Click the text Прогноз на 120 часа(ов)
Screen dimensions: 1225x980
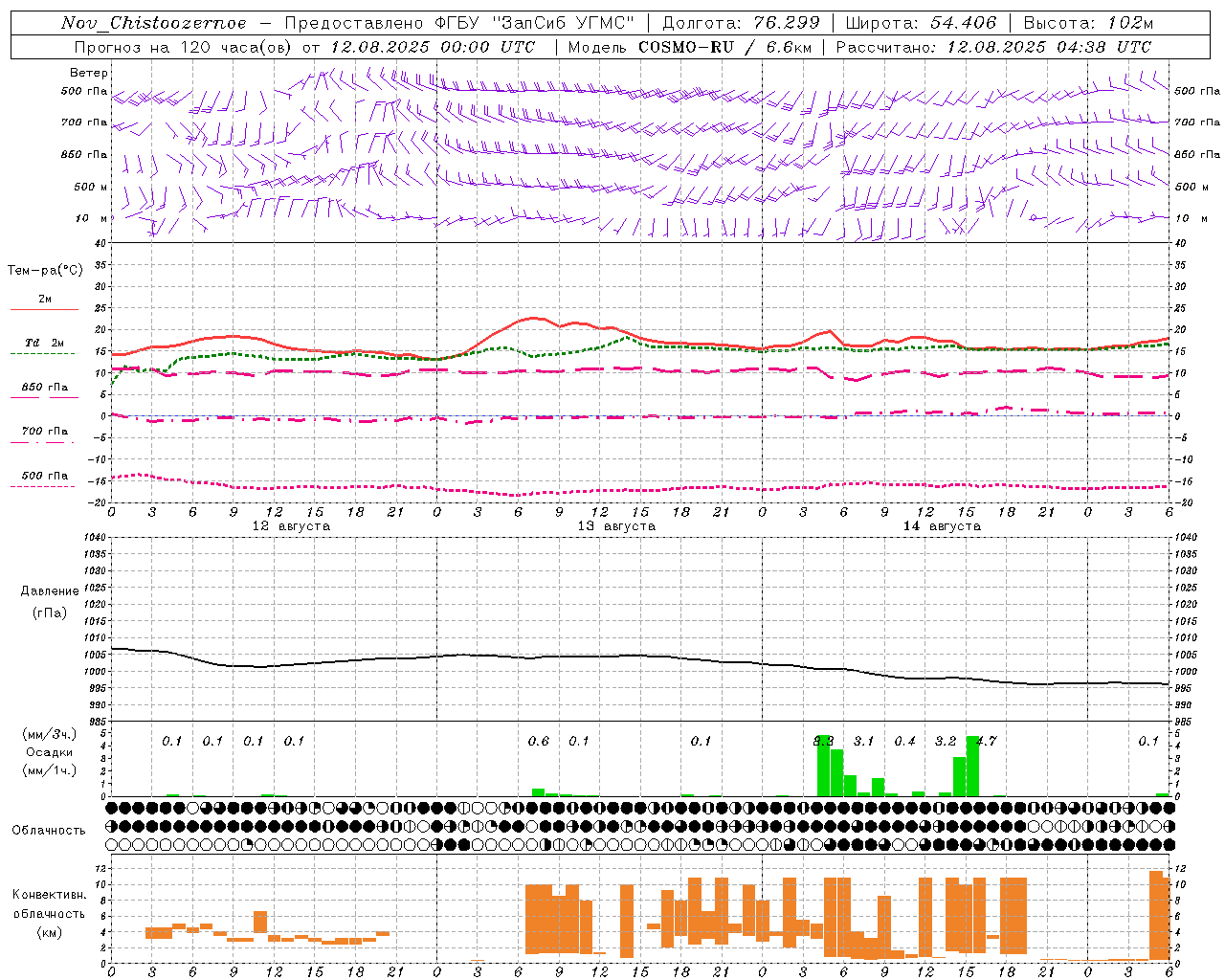coord(184,47)
